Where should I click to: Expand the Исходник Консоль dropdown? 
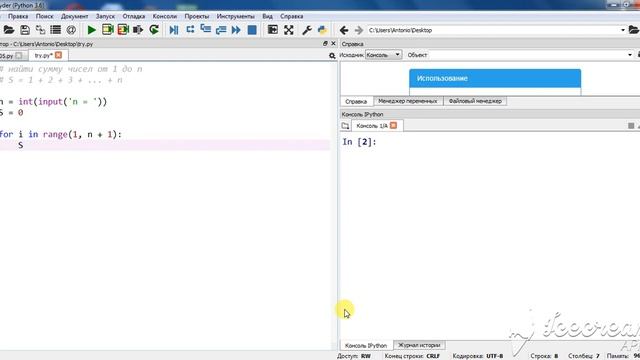point(383,55)
